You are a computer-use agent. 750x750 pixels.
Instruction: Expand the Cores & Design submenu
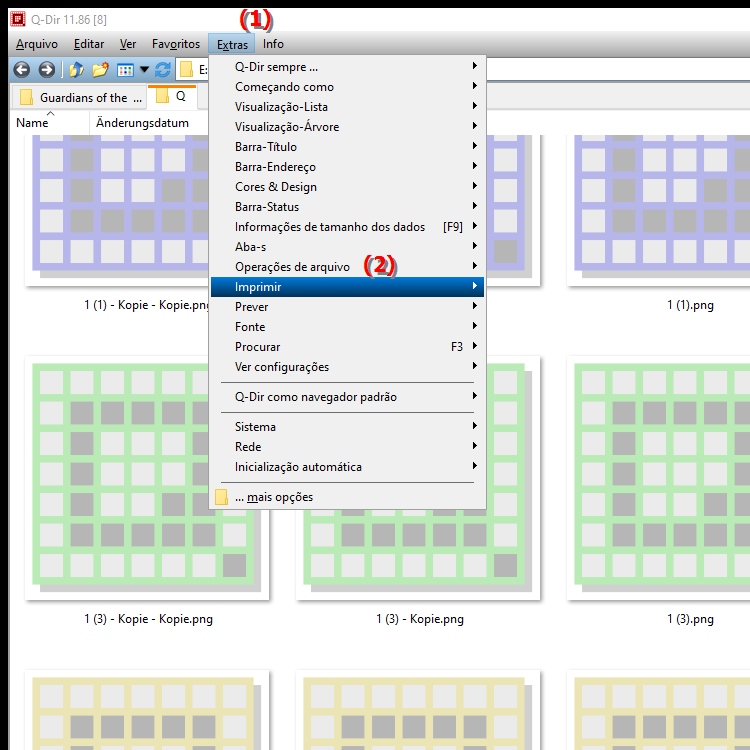coord(347,187)
